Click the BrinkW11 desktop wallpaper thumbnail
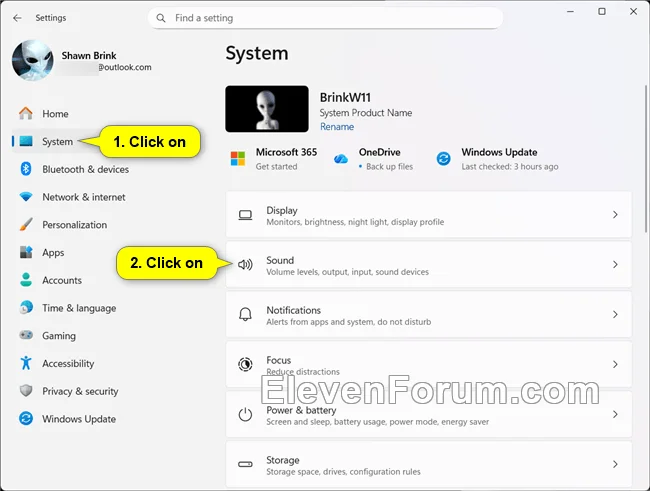Image resolution: width=650 pixels, height=491 pixels. click(267, 109)
